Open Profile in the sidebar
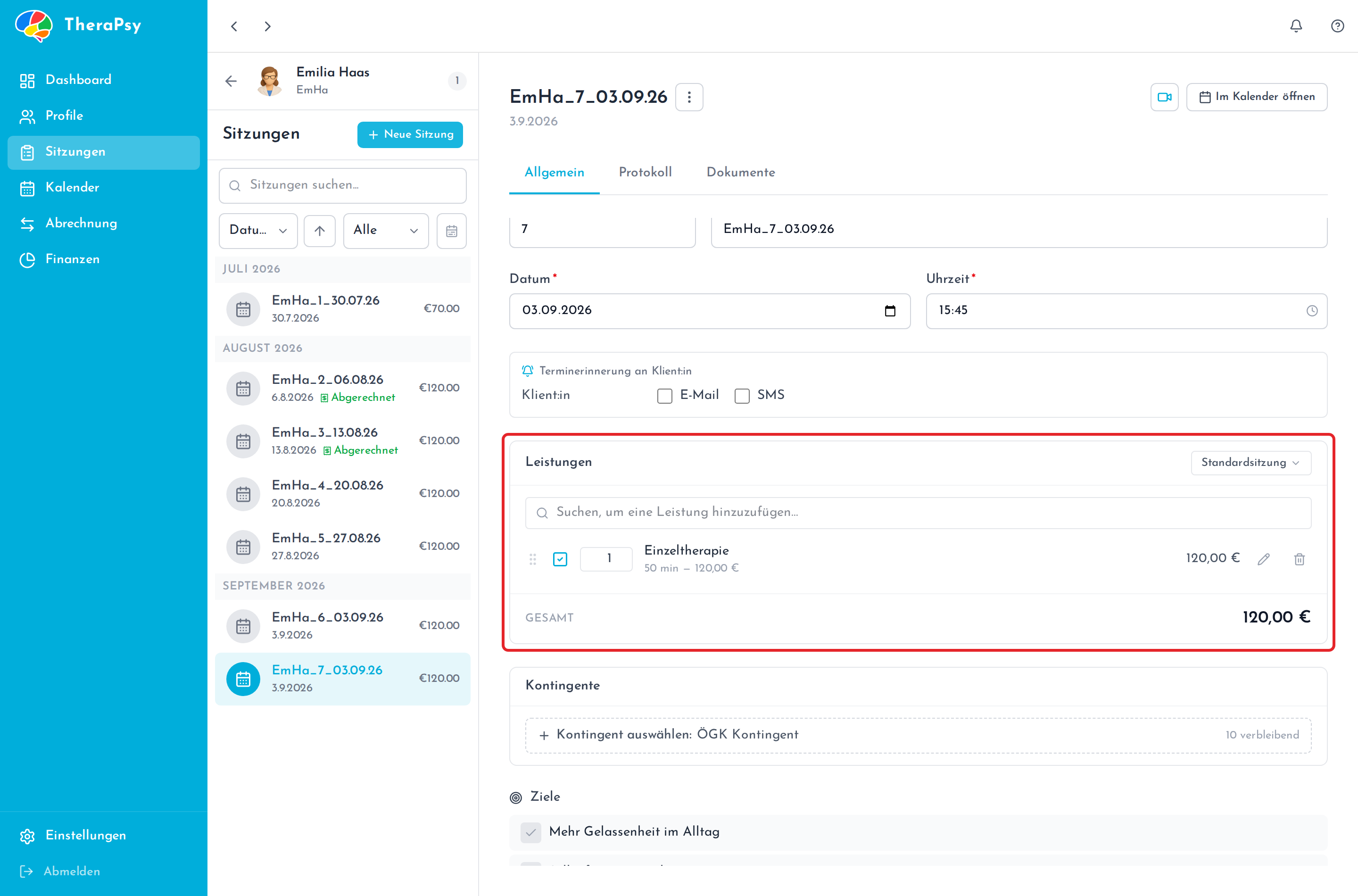The width and height of the screenshot is (1358, 896). coord(103,116)
